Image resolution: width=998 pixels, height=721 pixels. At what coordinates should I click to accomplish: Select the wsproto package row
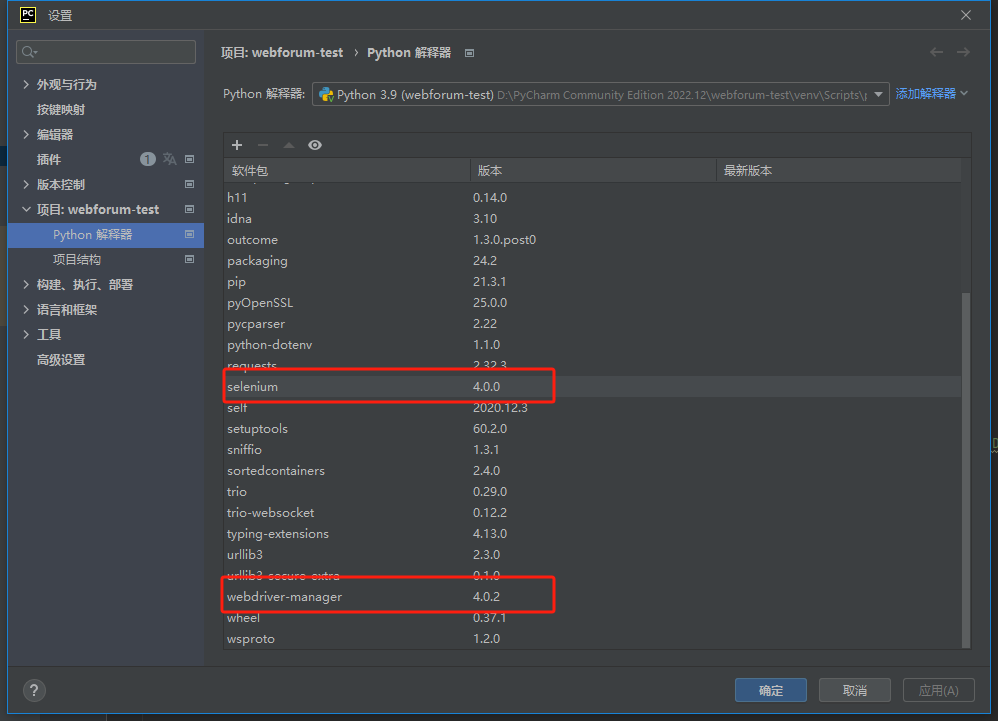592,638
